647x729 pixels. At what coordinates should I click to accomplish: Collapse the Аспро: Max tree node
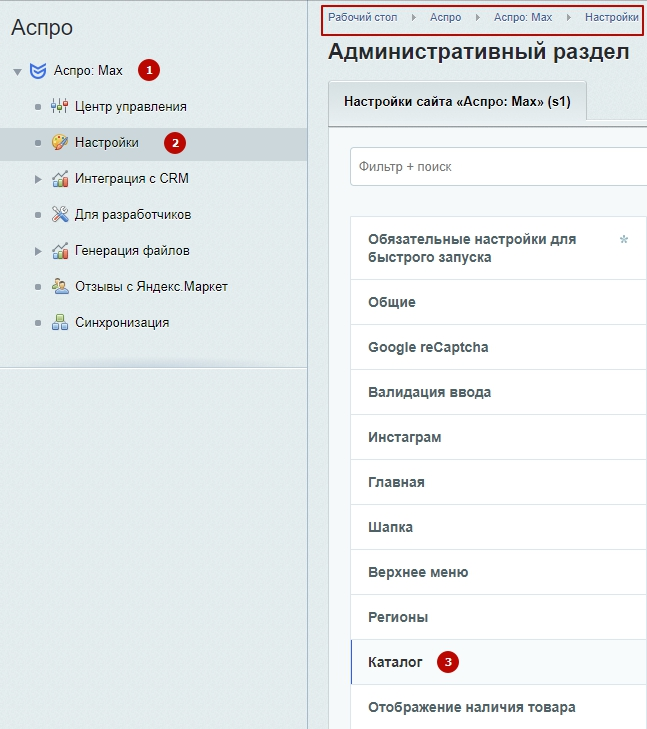click(18, 72)
